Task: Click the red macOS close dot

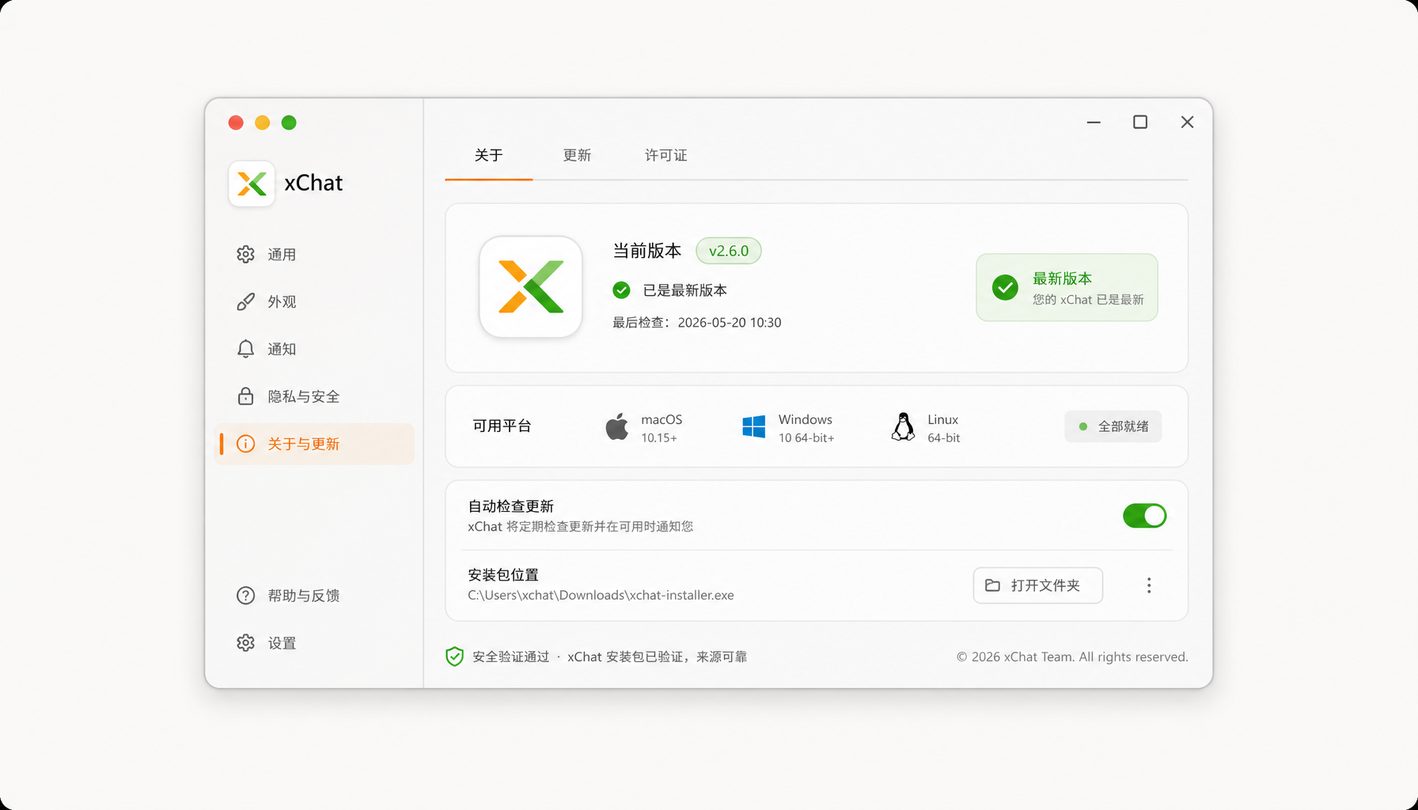Action: tap(236, 123)
